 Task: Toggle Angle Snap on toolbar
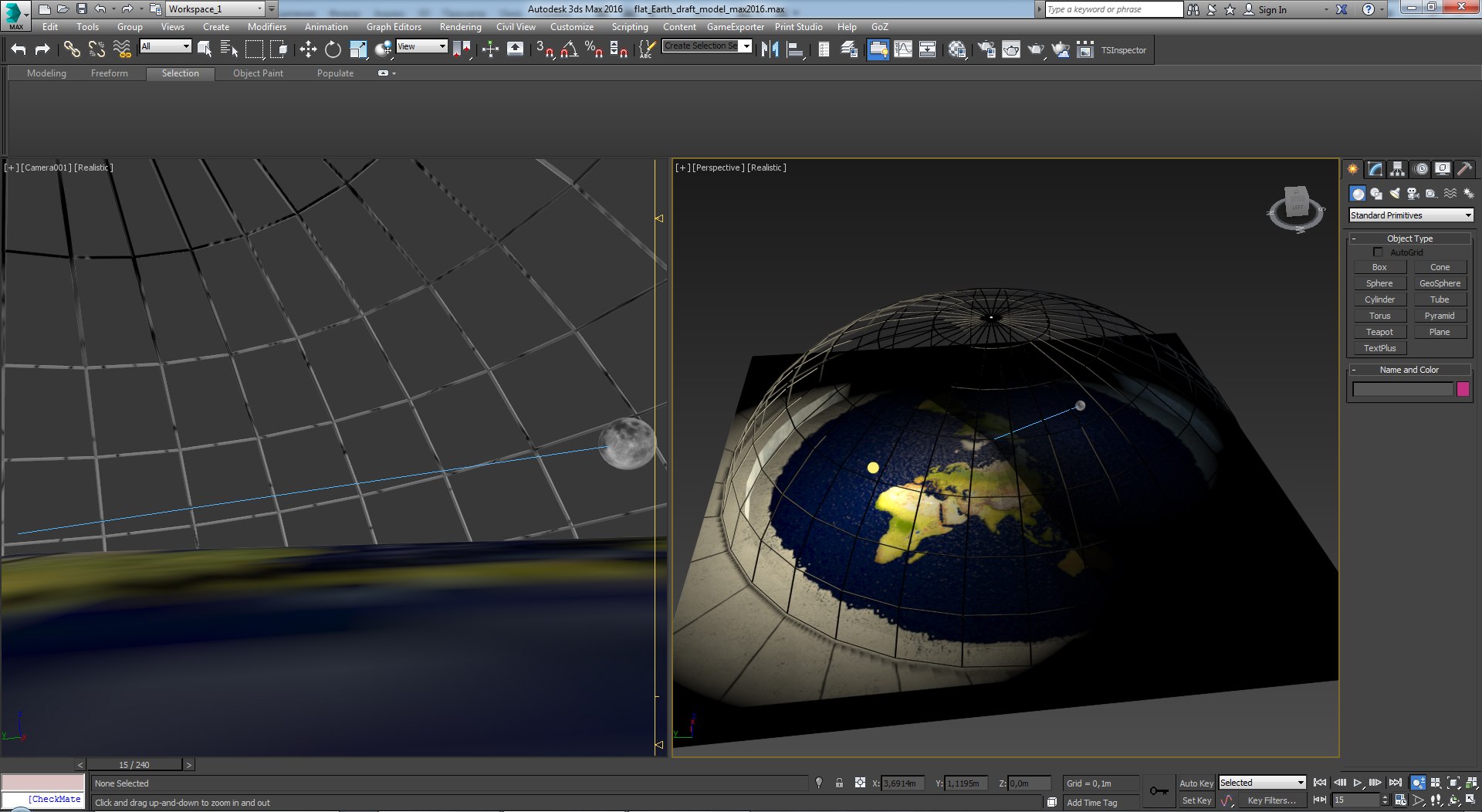tap(570, 49)
